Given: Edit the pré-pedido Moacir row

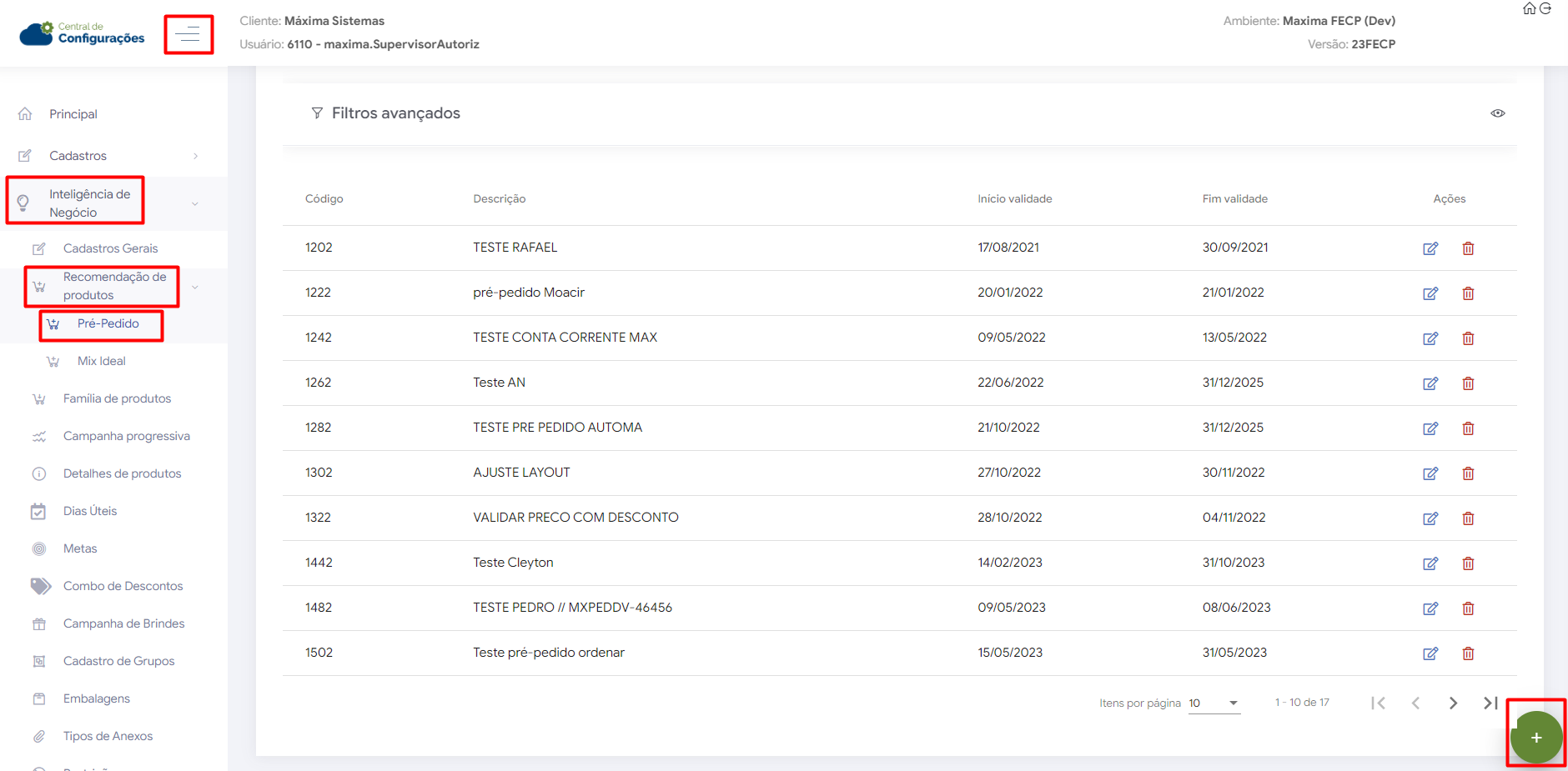Looking at the screenshot, I should point(1430,293).
